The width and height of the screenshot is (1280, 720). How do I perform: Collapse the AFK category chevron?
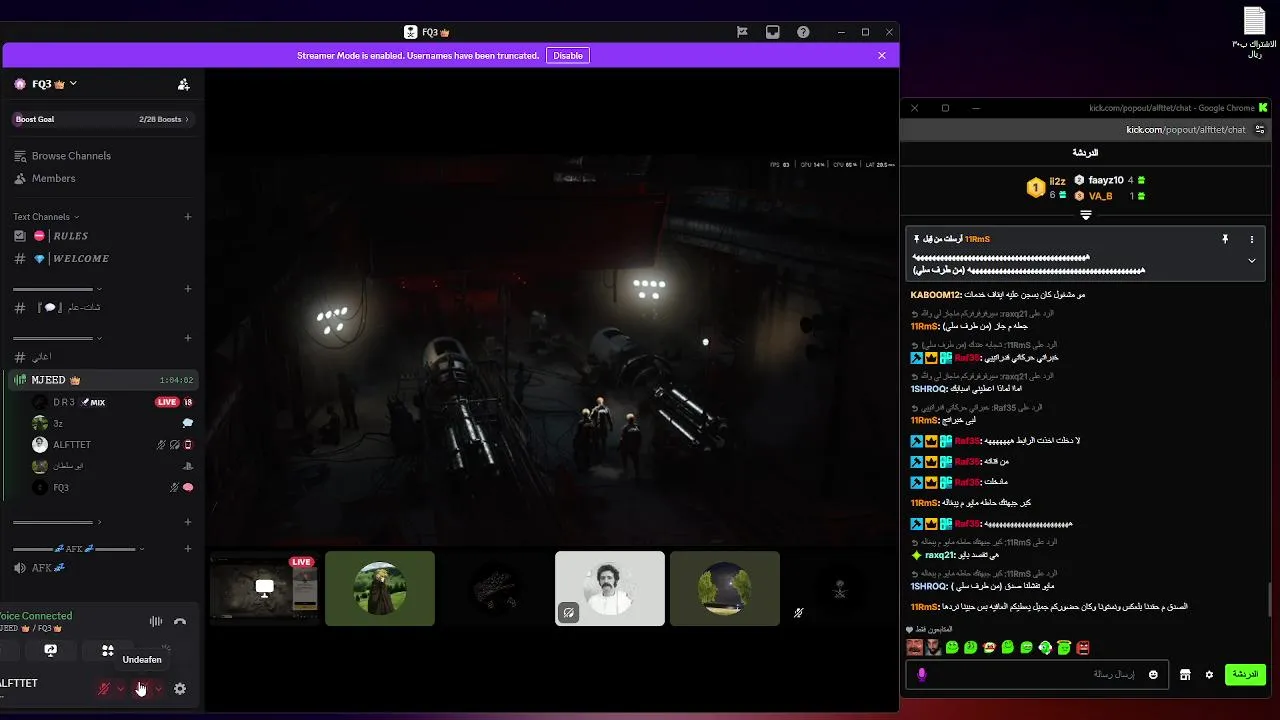tap(142, 549)
